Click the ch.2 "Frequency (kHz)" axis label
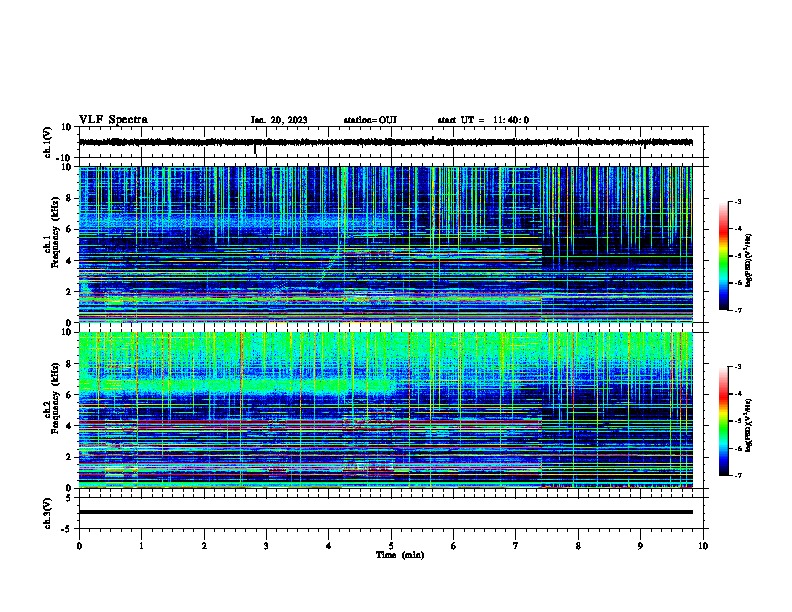 (x=55, y=398)
